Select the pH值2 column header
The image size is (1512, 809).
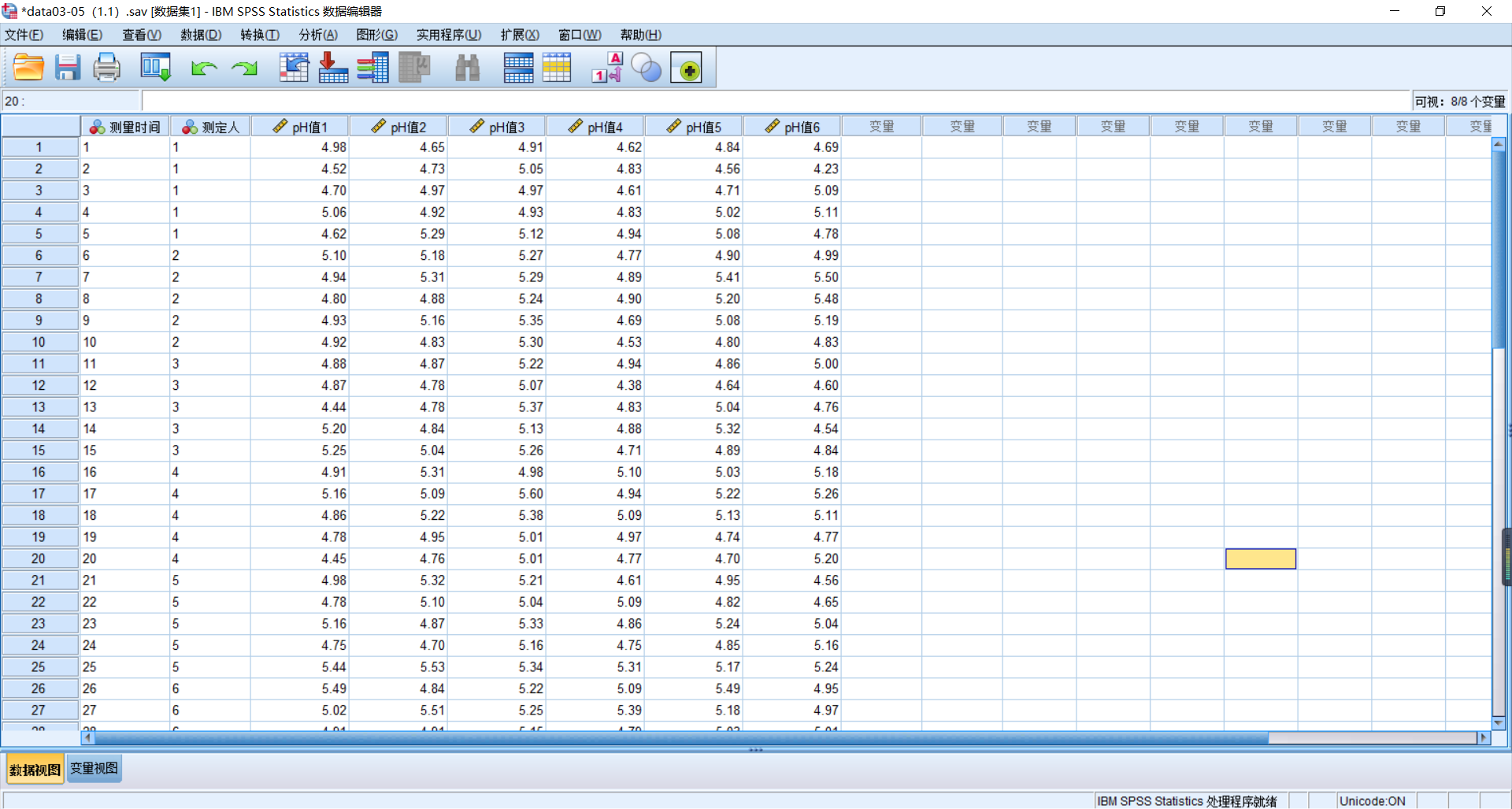coord(398,127)
